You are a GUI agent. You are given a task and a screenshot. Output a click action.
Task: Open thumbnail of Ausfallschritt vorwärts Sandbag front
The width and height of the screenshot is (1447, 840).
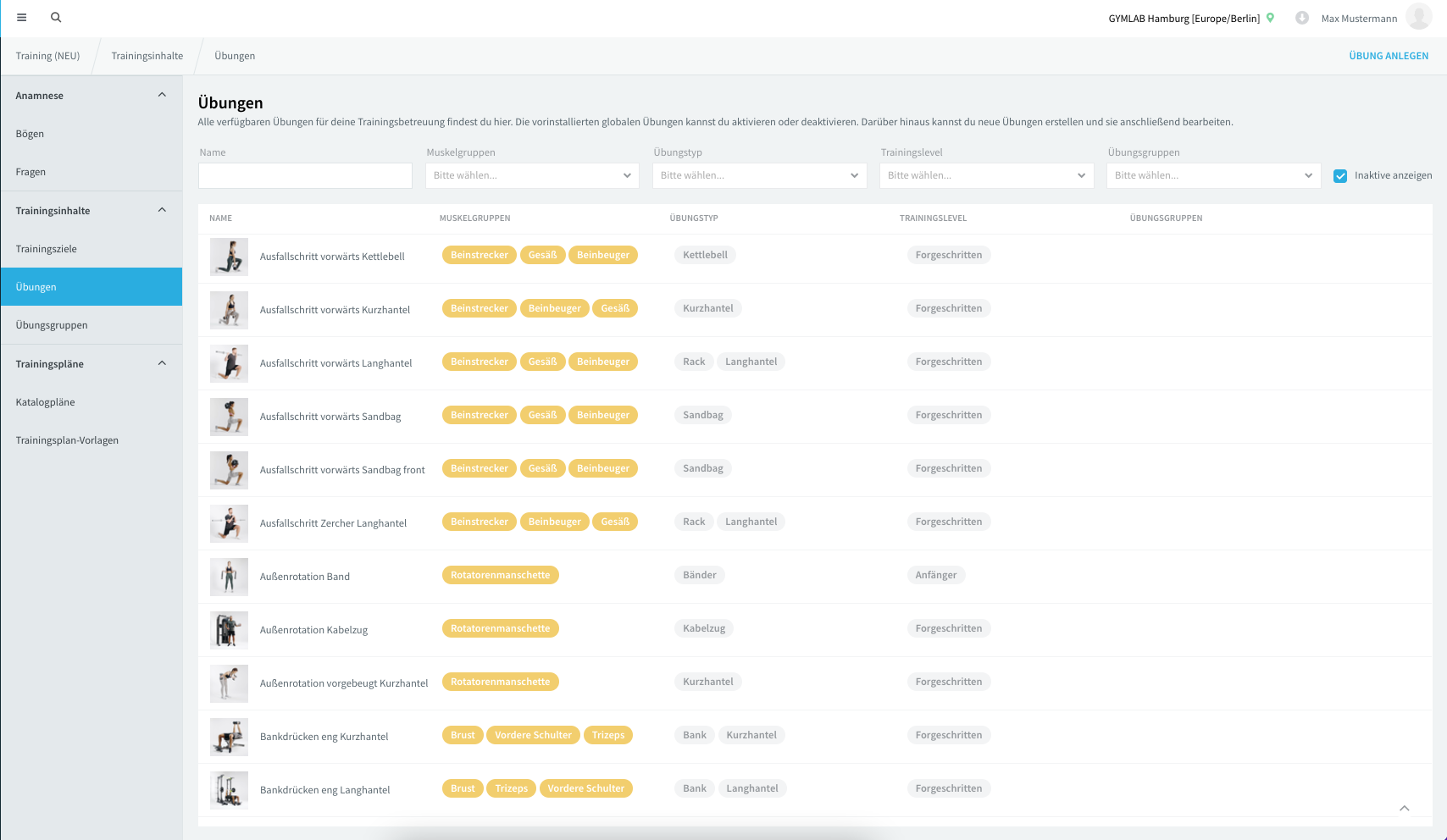[x=229, y=470]
